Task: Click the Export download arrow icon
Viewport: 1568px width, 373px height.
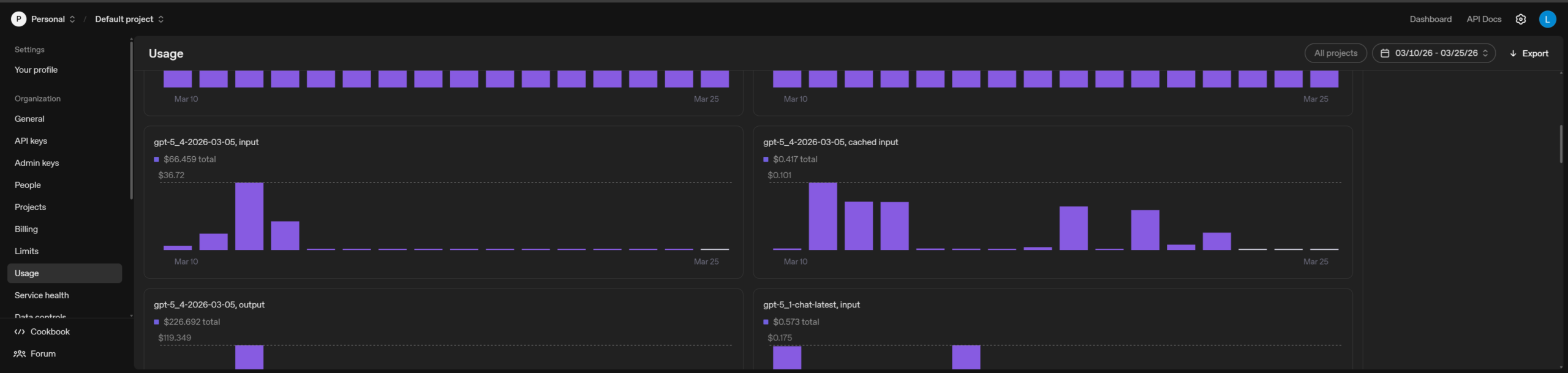Action: click(1513, 53)
